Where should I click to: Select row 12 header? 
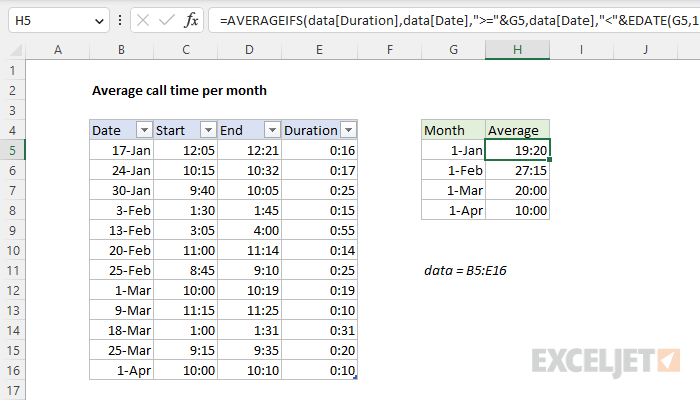(12, 290)
